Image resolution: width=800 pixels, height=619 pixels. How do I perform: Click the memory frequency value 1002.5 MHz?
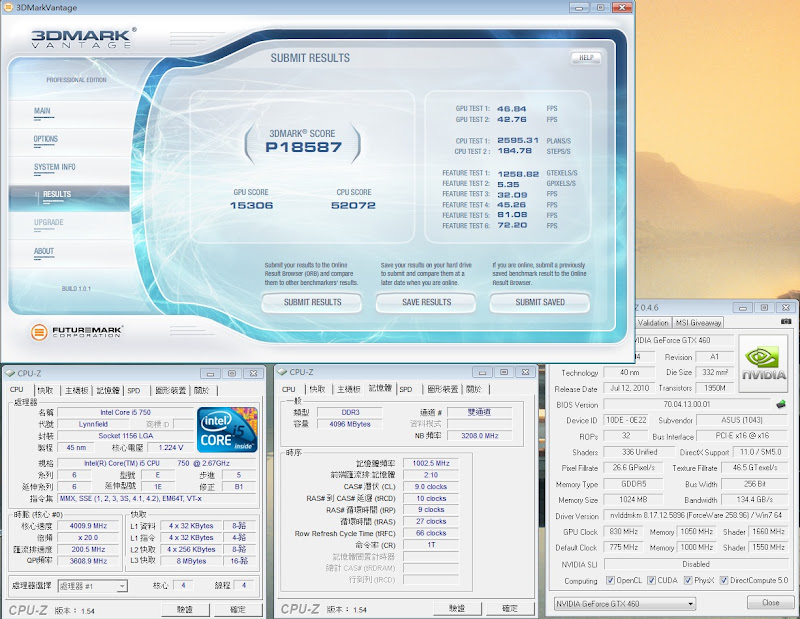pyautogui.click(x=431, y=463)
